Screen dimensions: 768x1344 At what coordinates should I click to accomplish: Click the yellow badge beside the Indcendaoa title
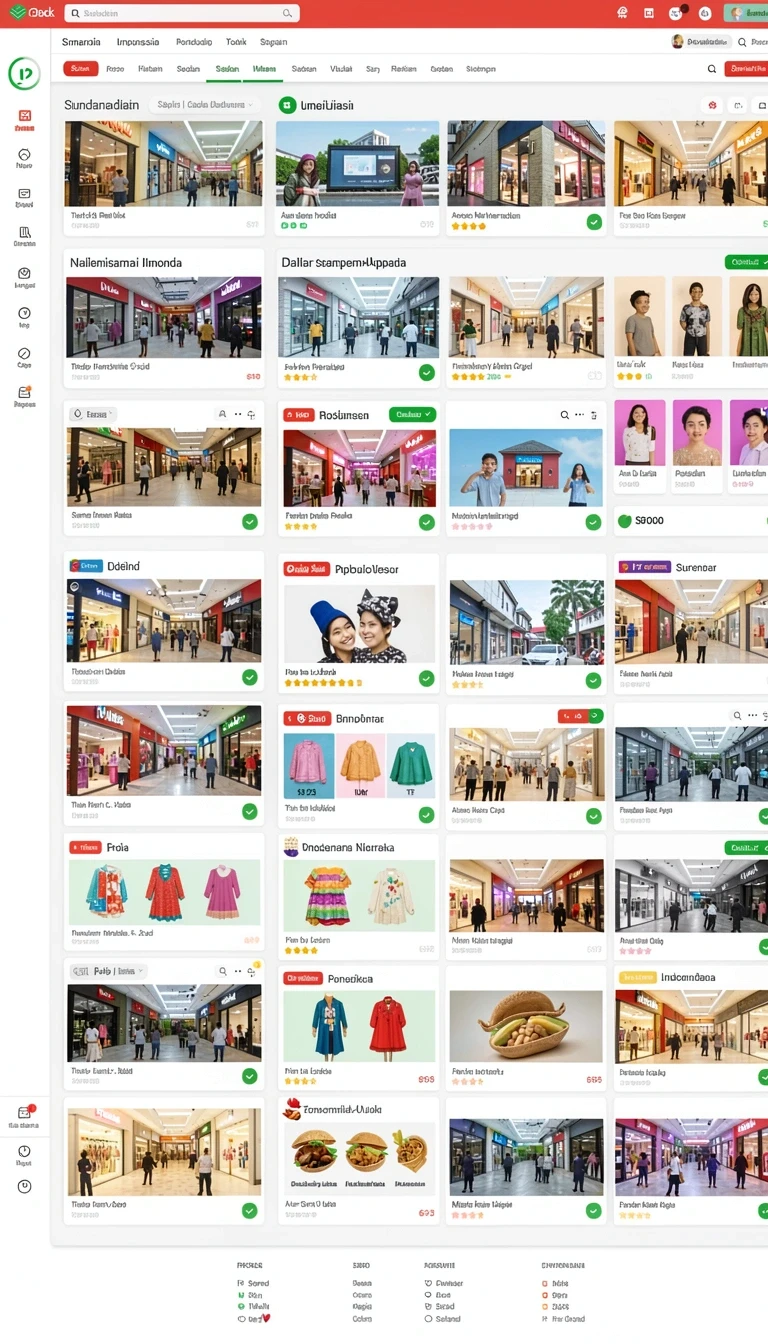(637, 977)
